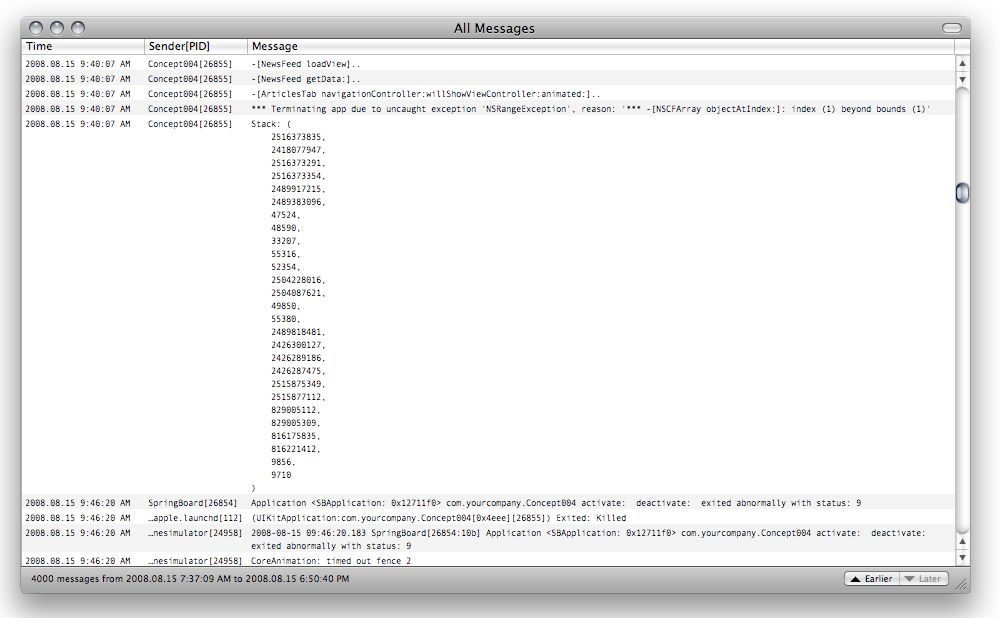Select the NSRangeException terminating app message

[x=590, y=109]
